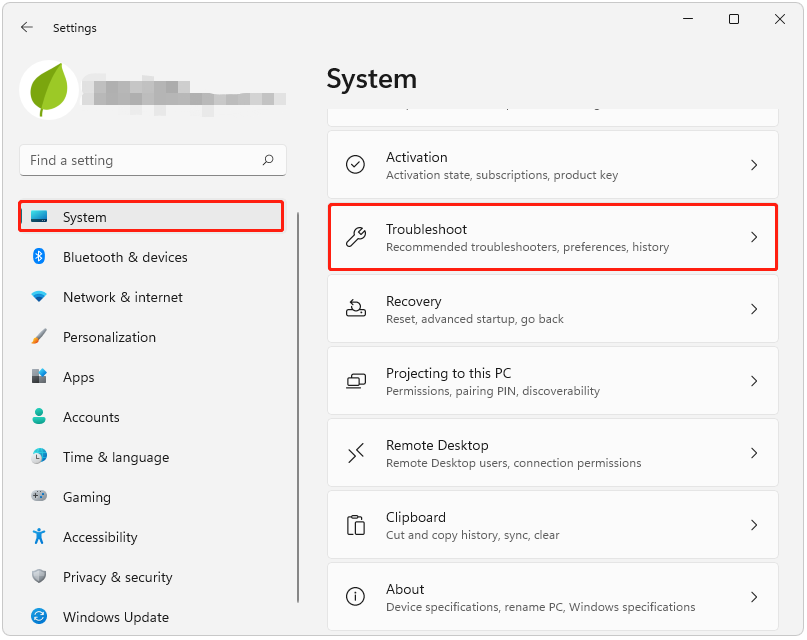The width and height of the screenshot is (807, 640).
Task: Click the System monitor icon in sidebar
Action: coord(39,217)
